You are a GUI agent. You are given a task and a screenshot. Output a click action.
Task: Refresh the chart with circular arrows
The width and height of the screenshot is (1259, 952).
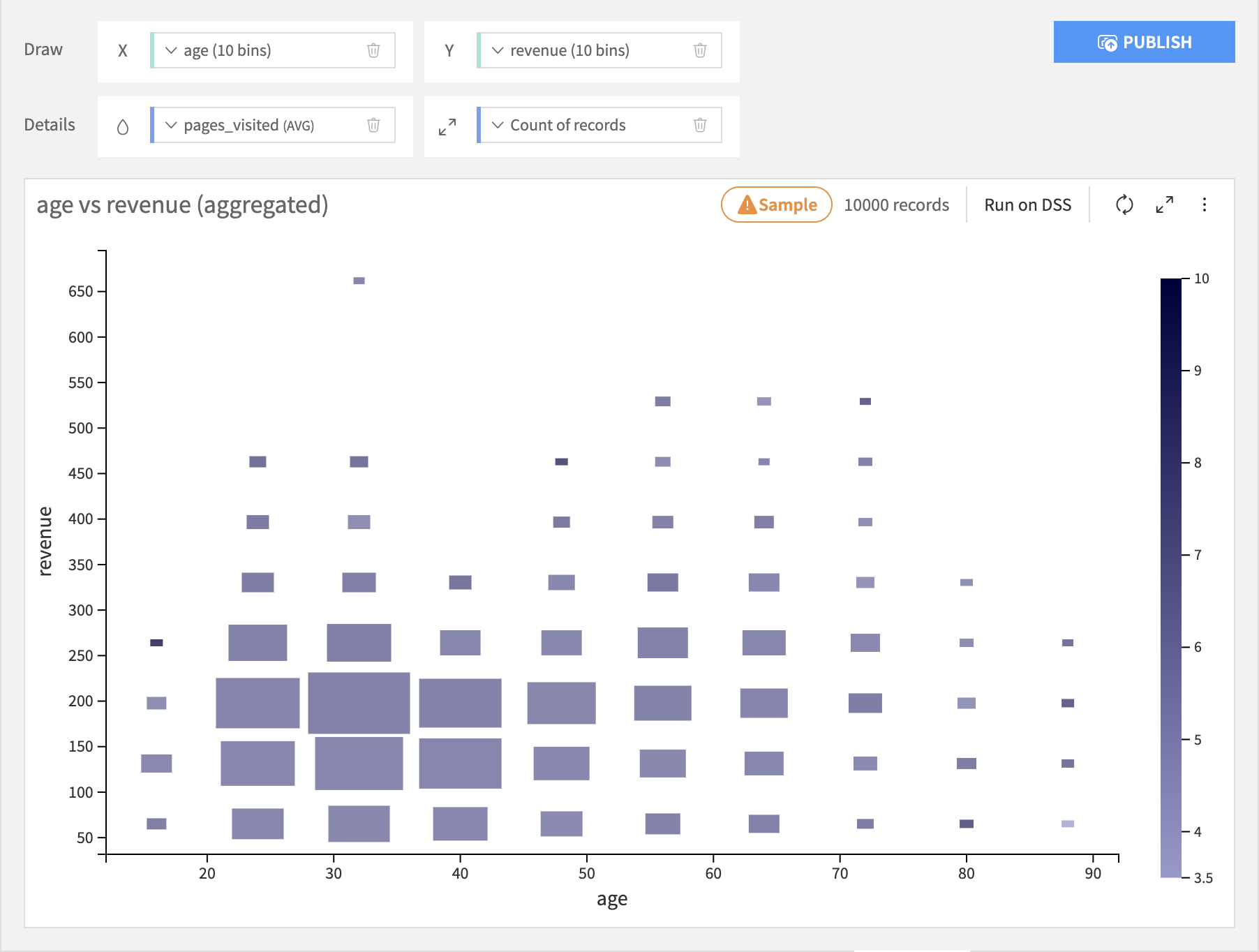click(1124, 204)
